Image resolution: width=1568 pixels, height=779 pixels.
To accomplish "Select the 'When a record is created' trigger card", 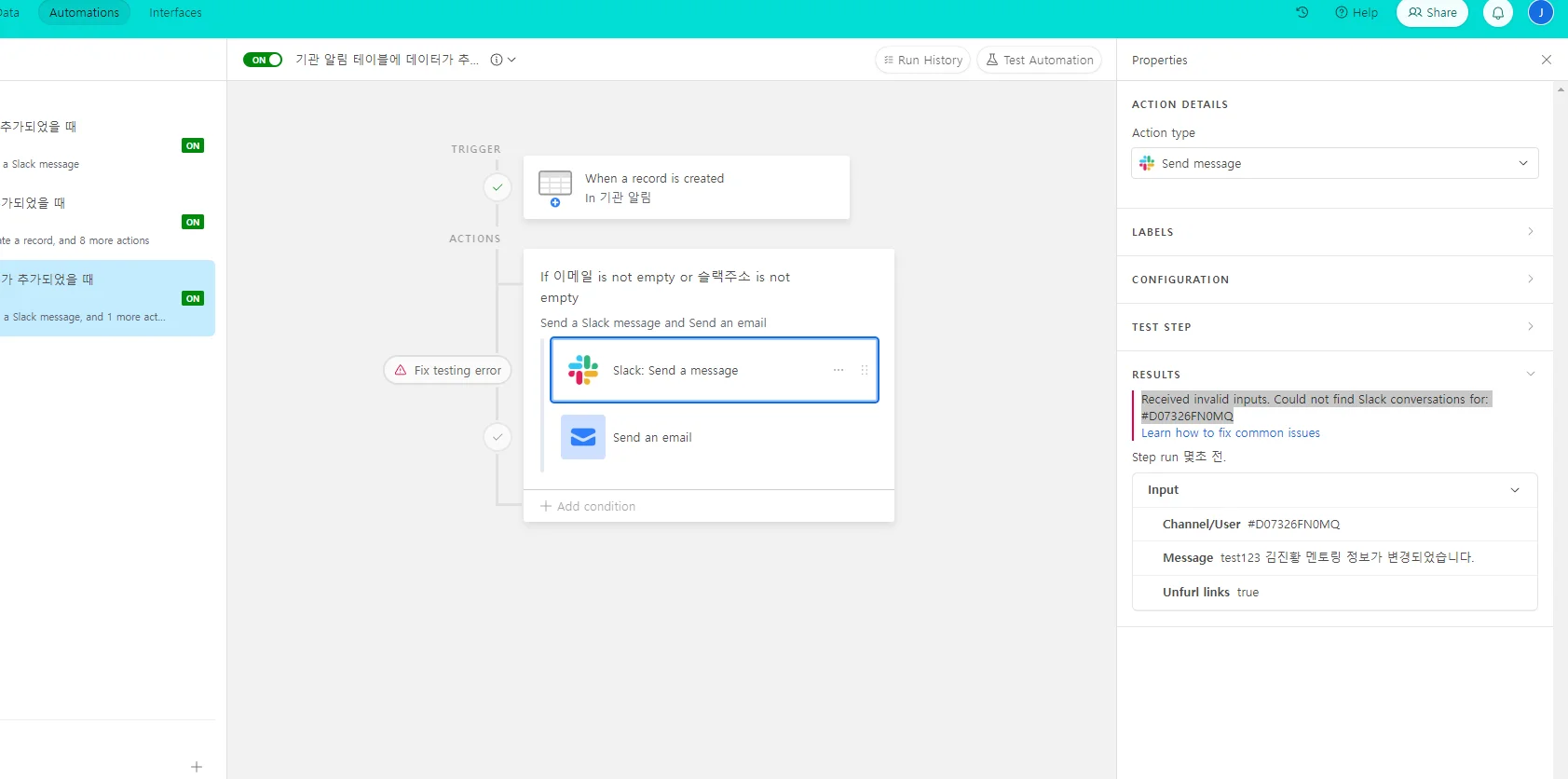I will (687, 187).
